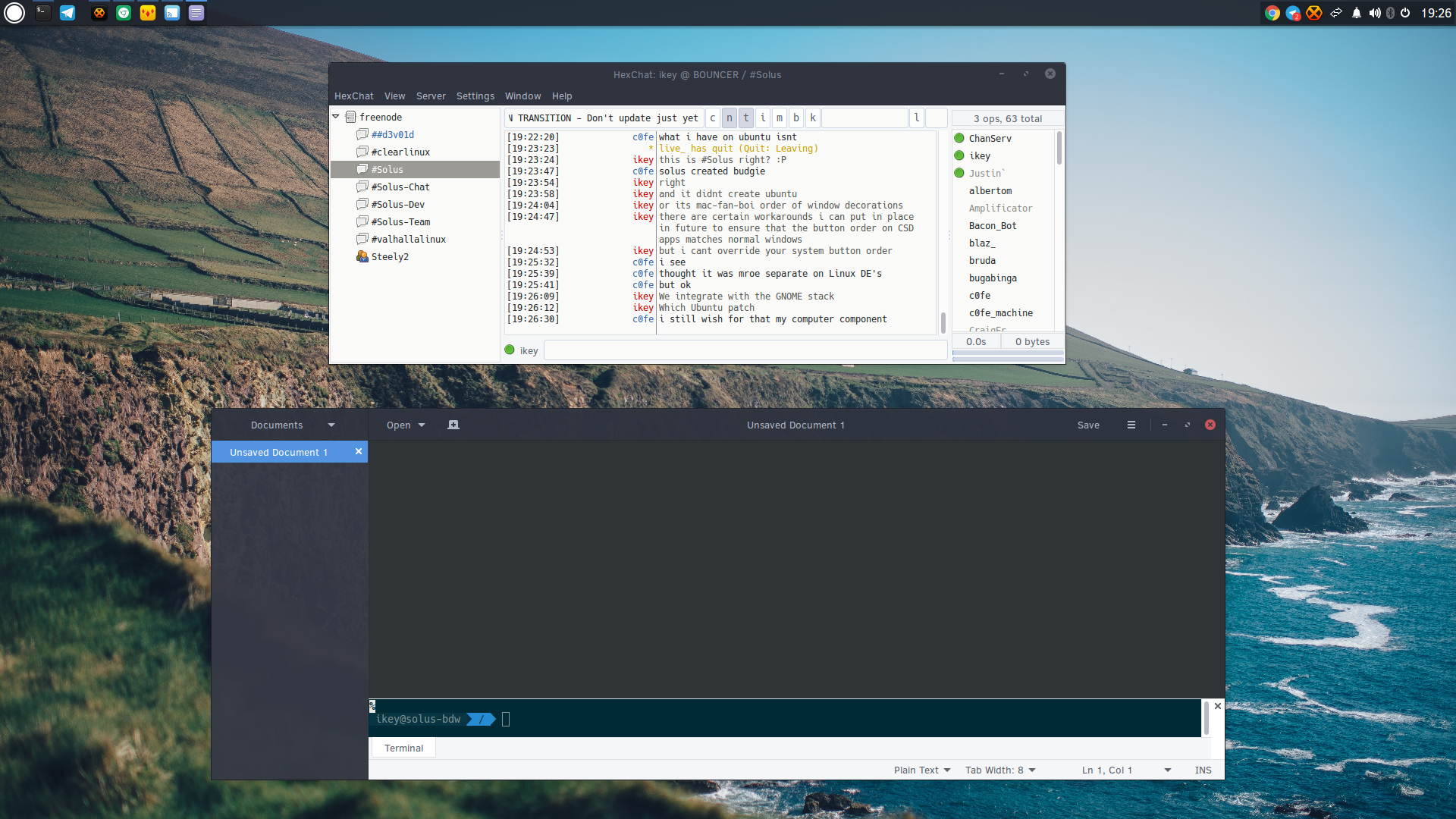Expand the recent files arrow beside Open
Viewport: 1456px width, 819px height.
(x=422, y=425)
